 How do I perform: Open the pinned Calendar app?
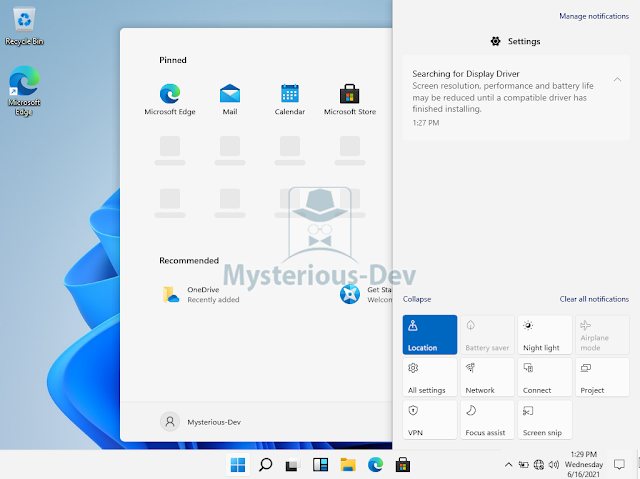(x=290, y=94)
